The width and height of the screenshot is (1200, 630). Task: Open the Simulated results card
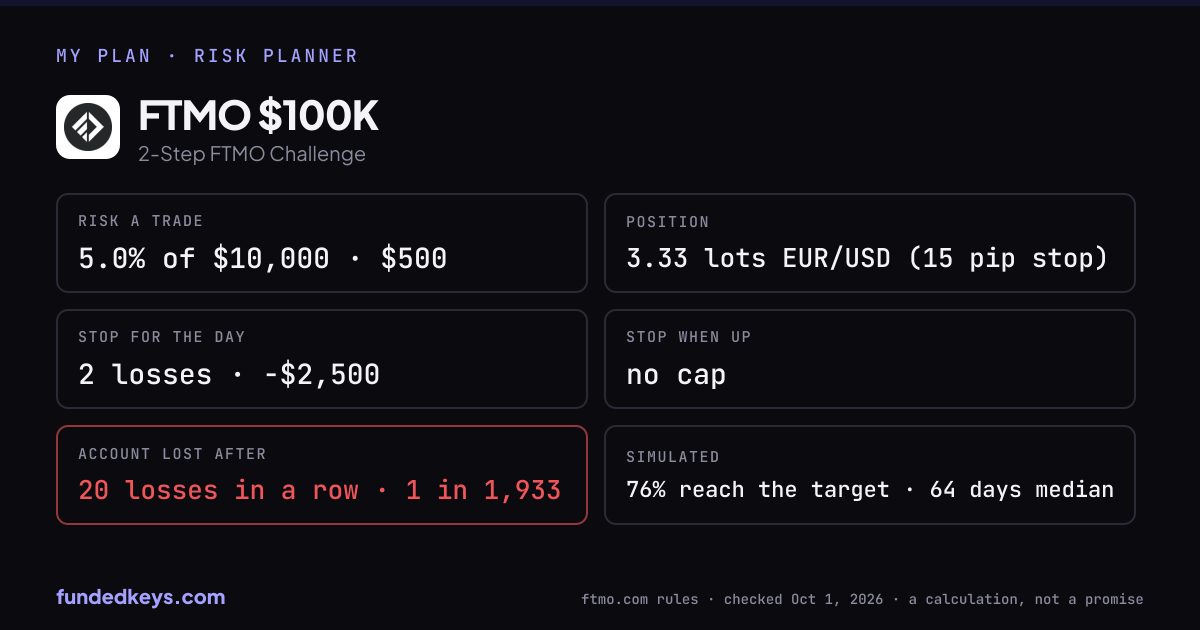coord(870,475)
